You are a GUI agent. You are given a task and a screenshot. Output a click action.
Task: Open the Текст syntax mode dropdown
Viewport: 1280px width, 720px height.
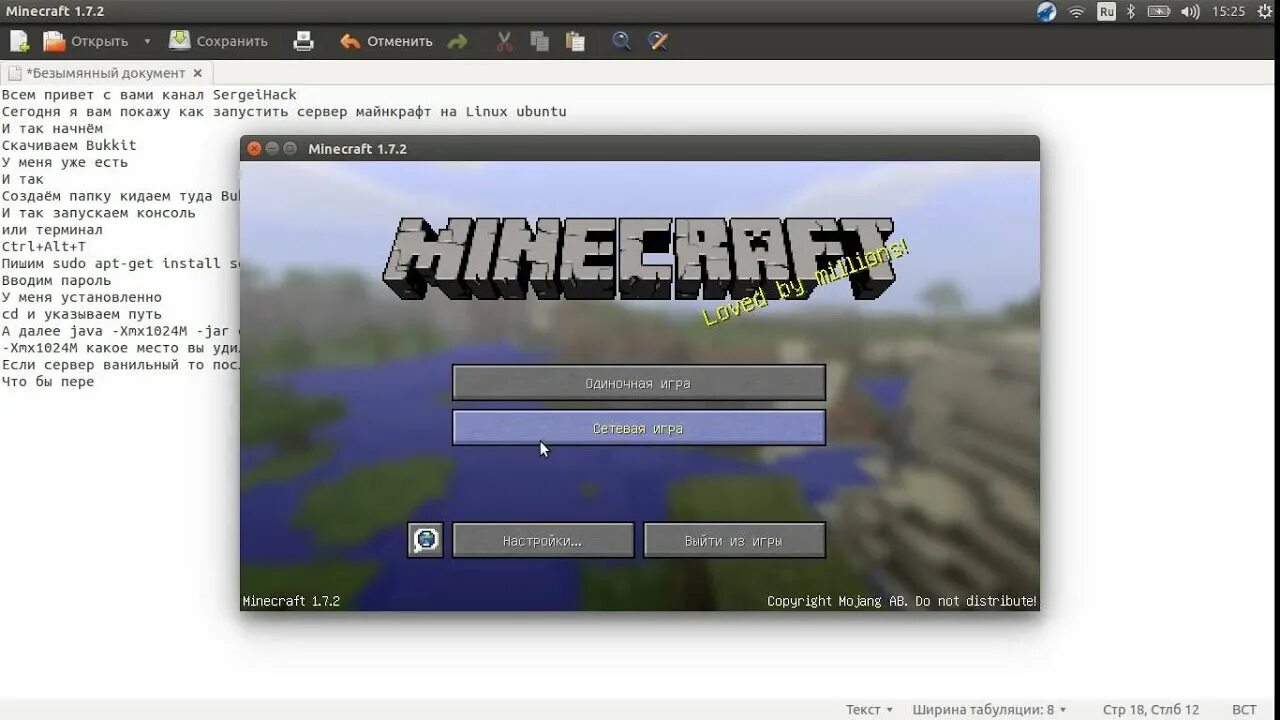pos(869,710)
